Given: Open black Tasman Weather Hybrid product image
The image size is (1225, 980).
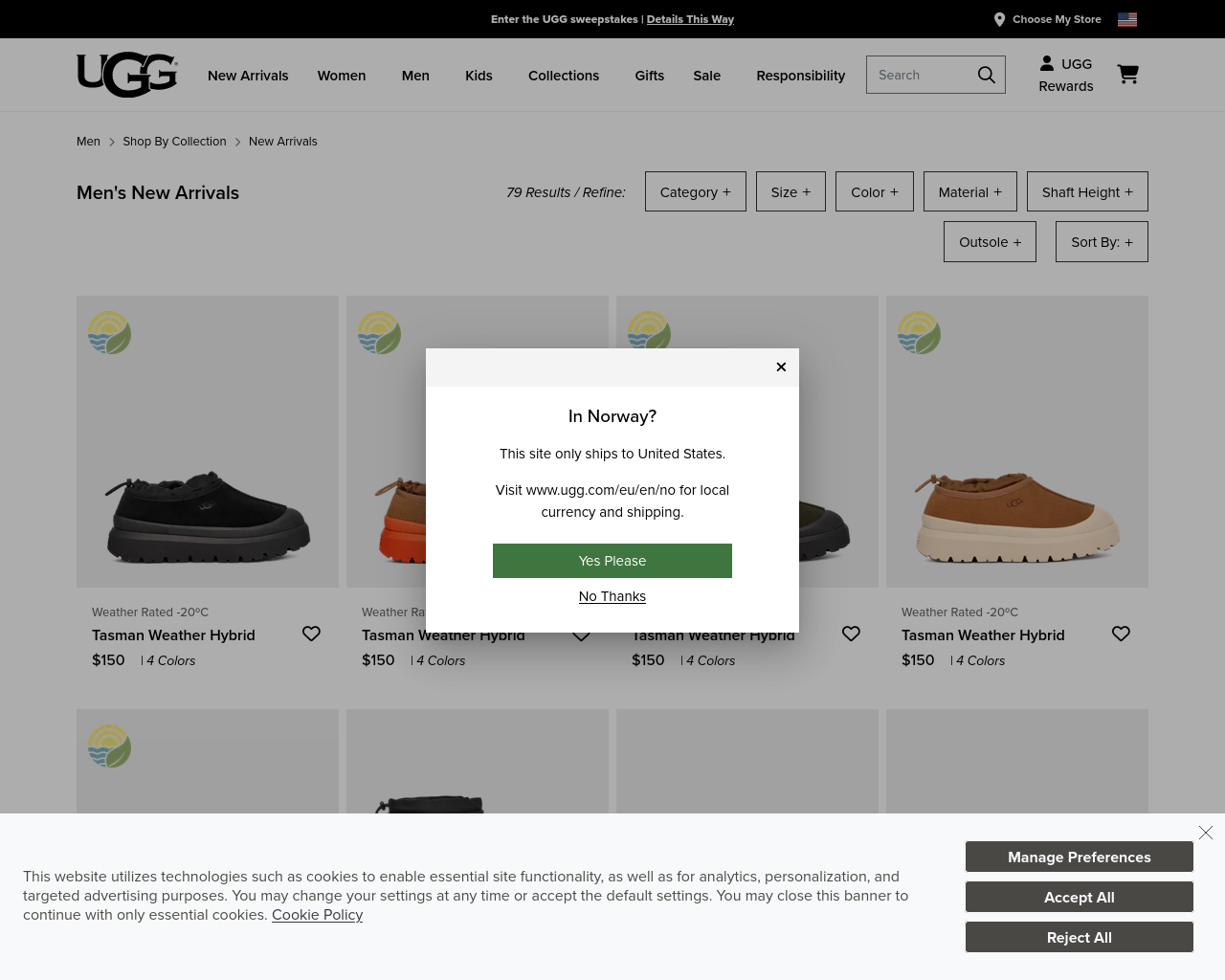Looking at the screenshot, I should pos(208,441).
